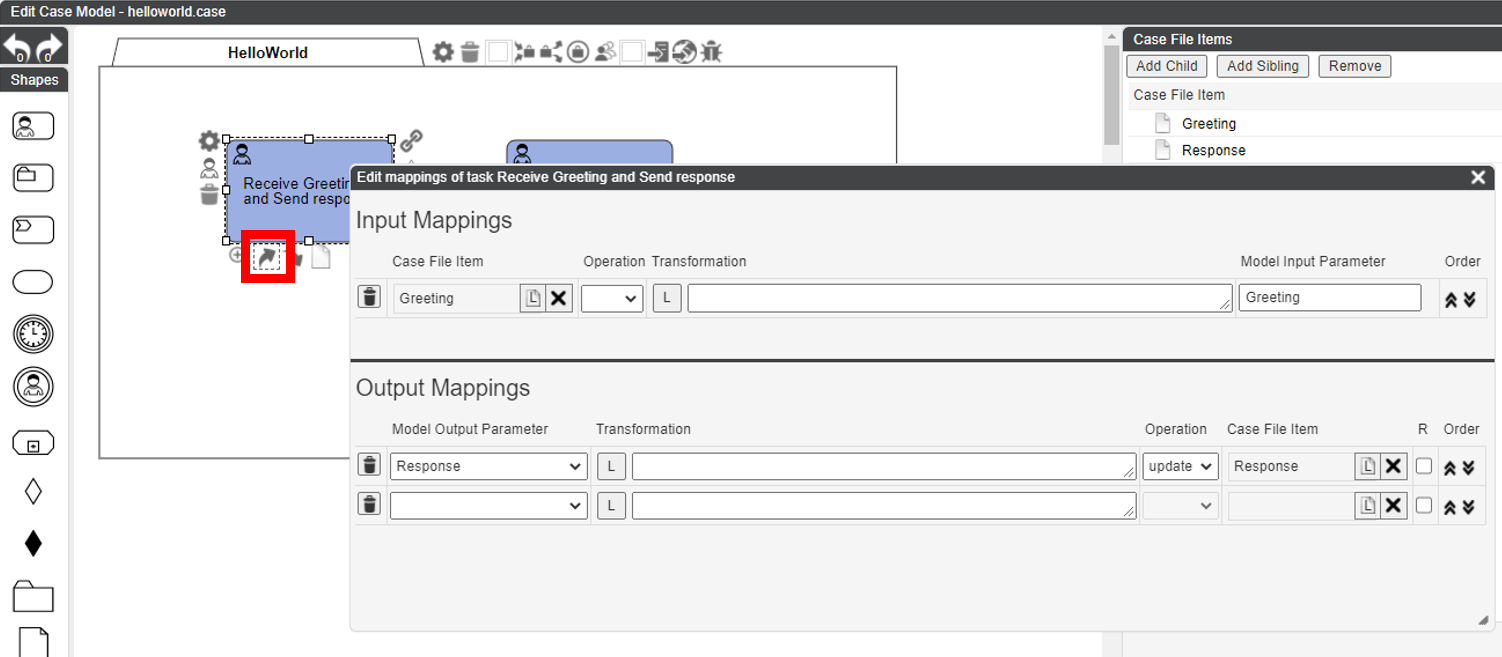Move Response output mapping down with order arrow
Image resolution: width=1502 pixels, height=657 pixels.
1468,466
